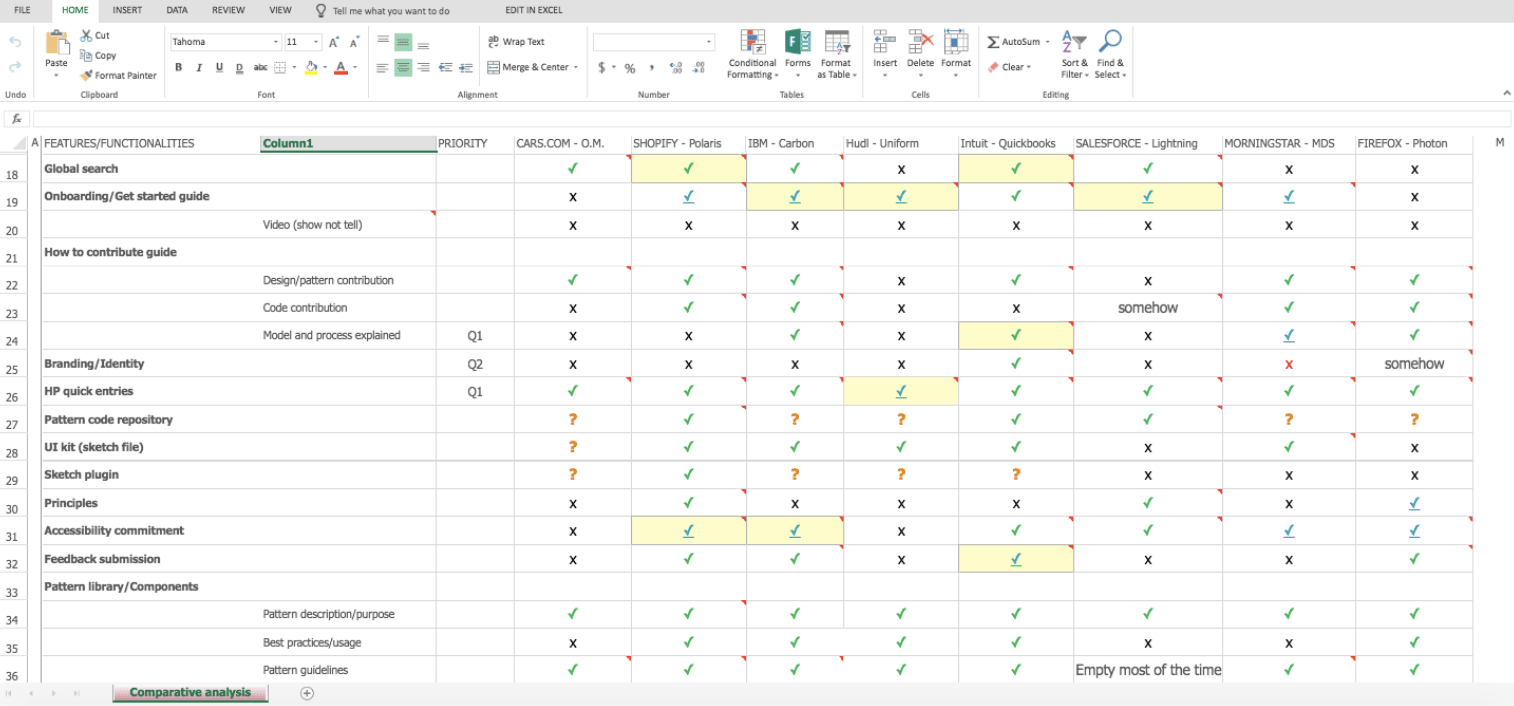1514x706 pixels.
Task: Open the number format combo box
Action: [654, 42]
